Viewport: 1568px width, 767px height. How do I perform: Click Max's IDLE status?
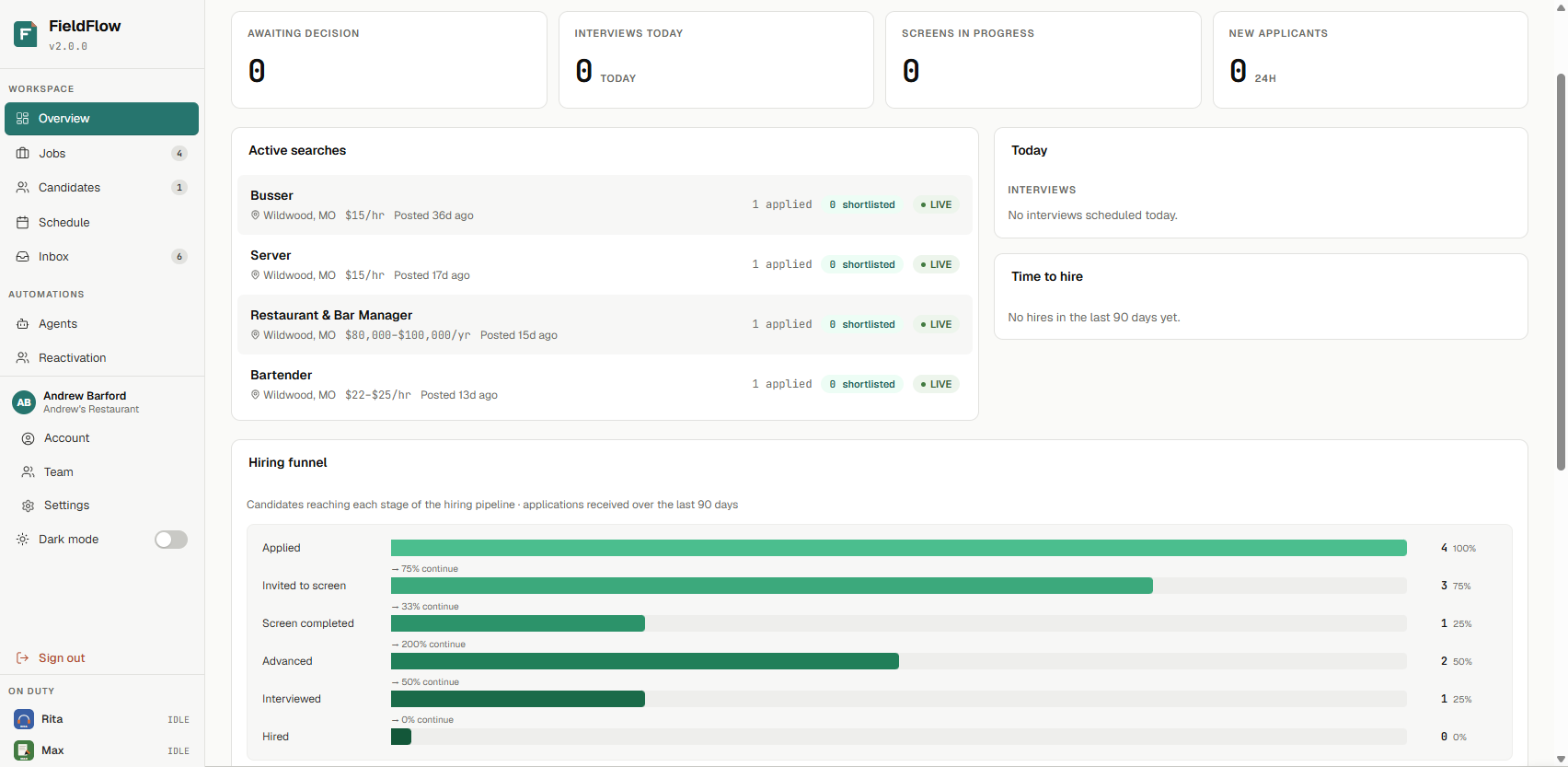point(179,751)
